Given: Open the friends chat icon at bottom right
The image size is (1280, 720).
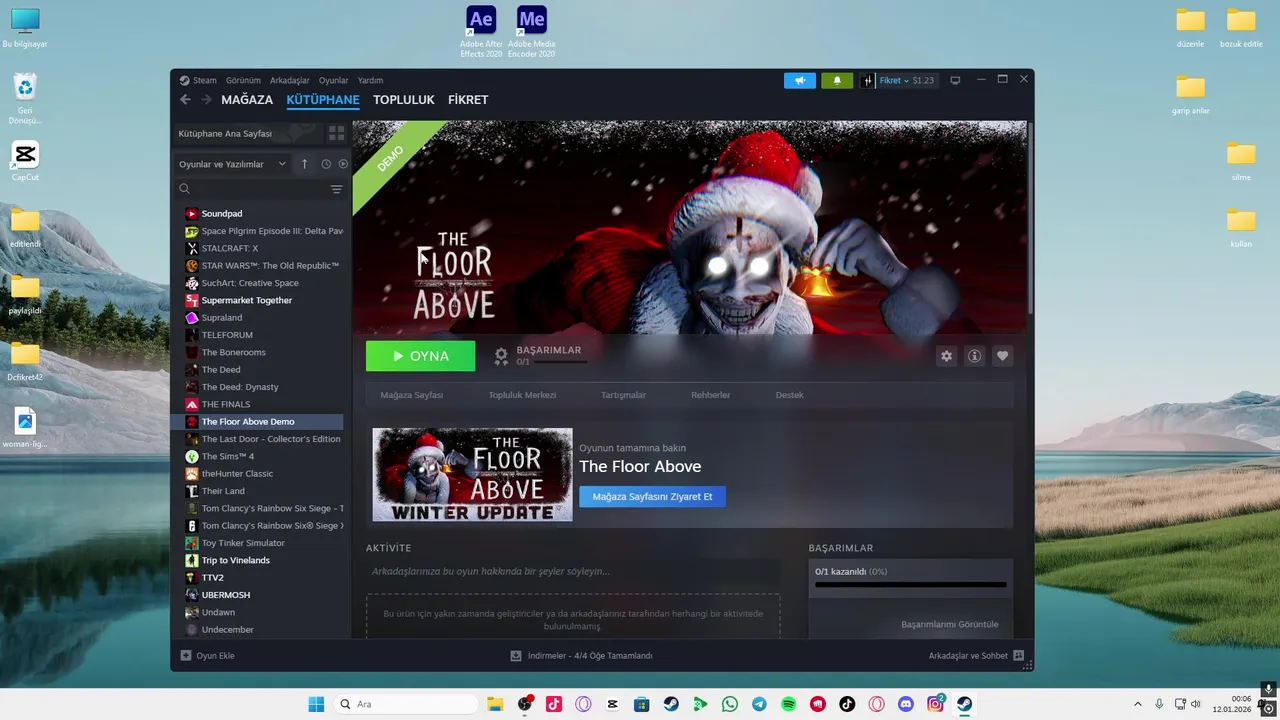Looking at the screenshot, I should pyautogui.click(x=1018, y=656).
